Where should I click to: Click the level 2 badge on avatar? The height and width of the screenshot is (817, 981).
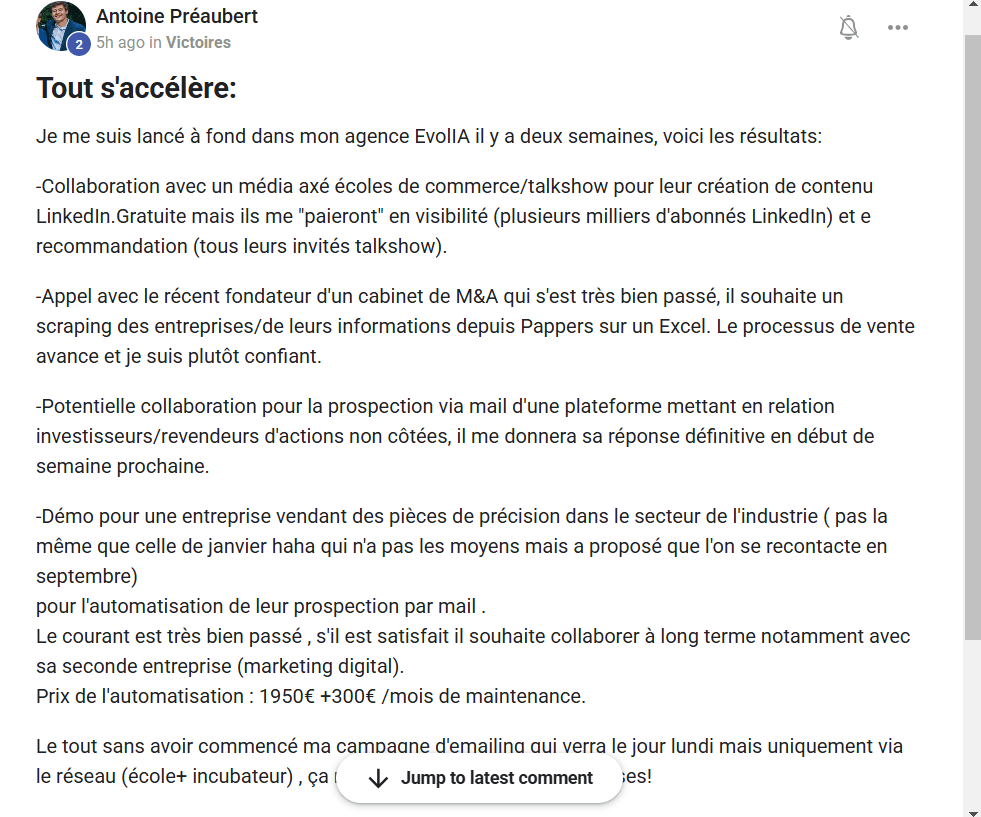coord(79,44)
